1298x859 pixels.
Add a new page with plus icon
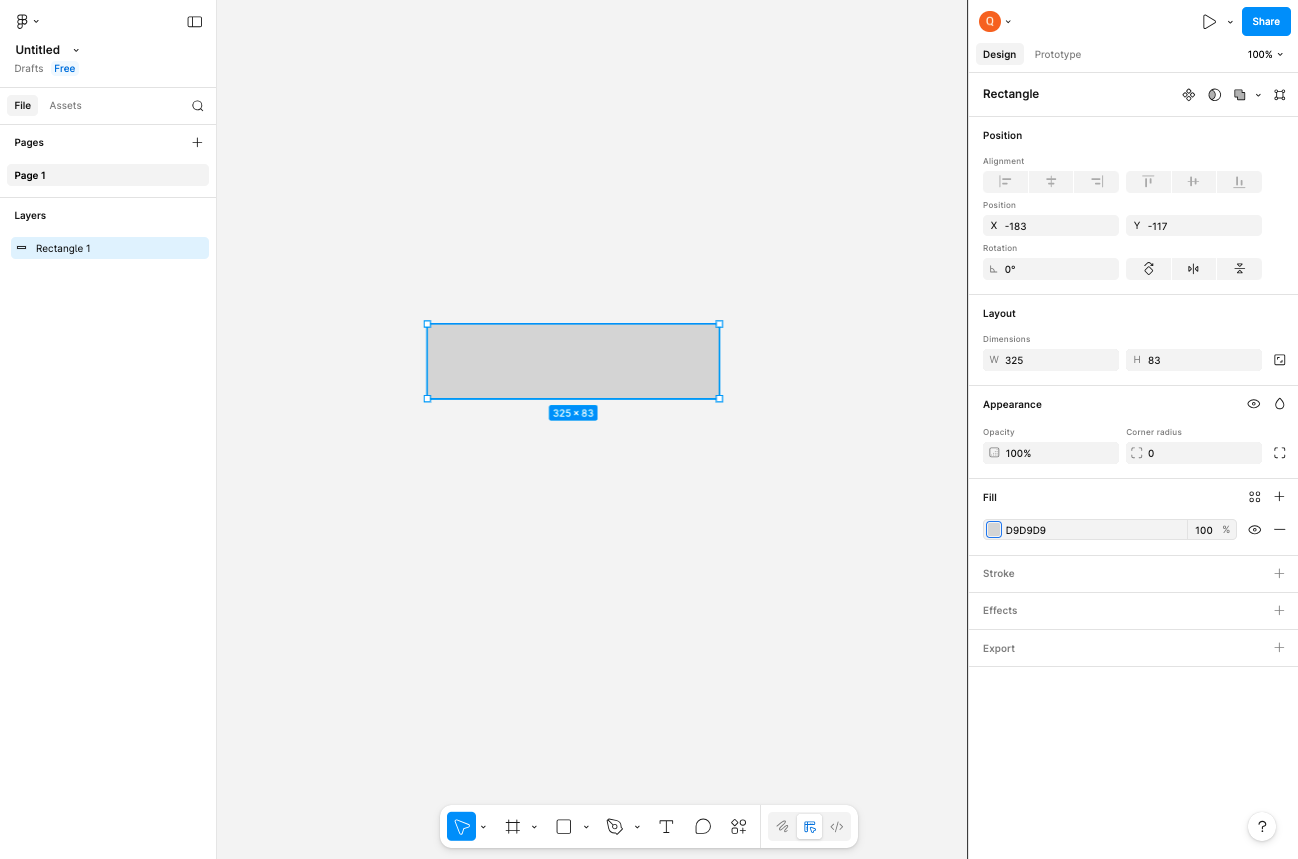[x=197, y=142]
